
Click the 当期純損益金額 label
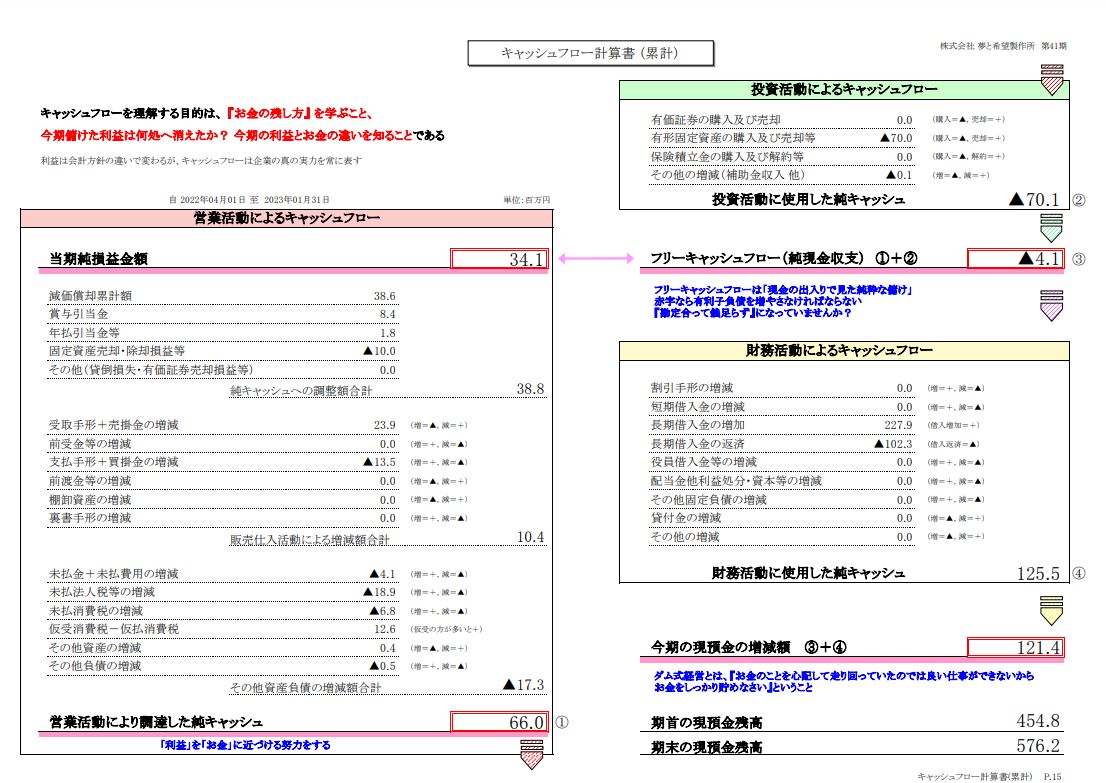(x=98, y=259)
